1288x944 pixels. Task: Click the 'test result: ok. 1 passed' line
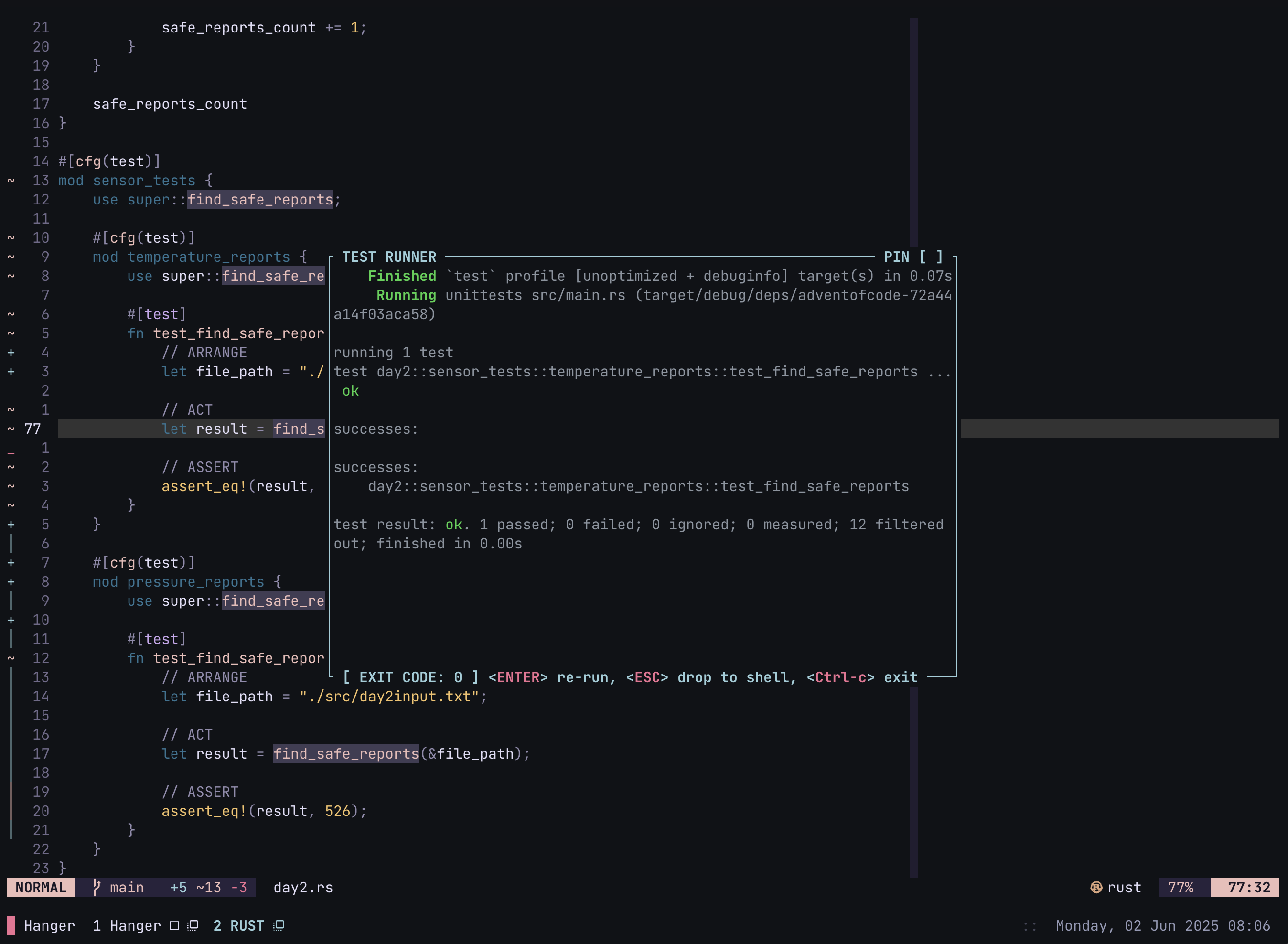point(638,525)
